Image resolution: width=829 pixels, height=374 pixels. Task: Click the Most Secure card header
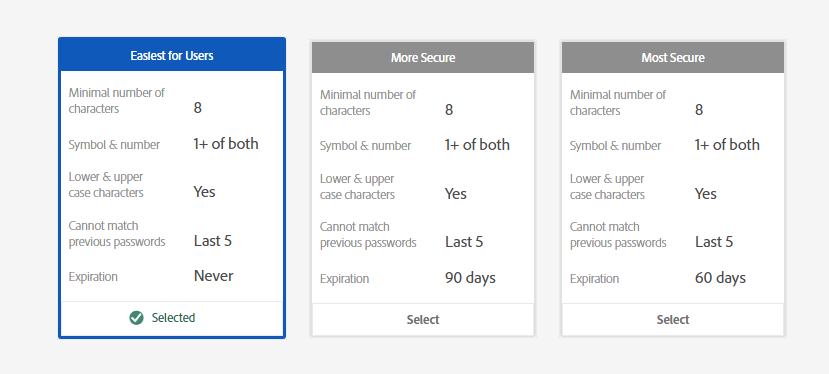point(673,58)
